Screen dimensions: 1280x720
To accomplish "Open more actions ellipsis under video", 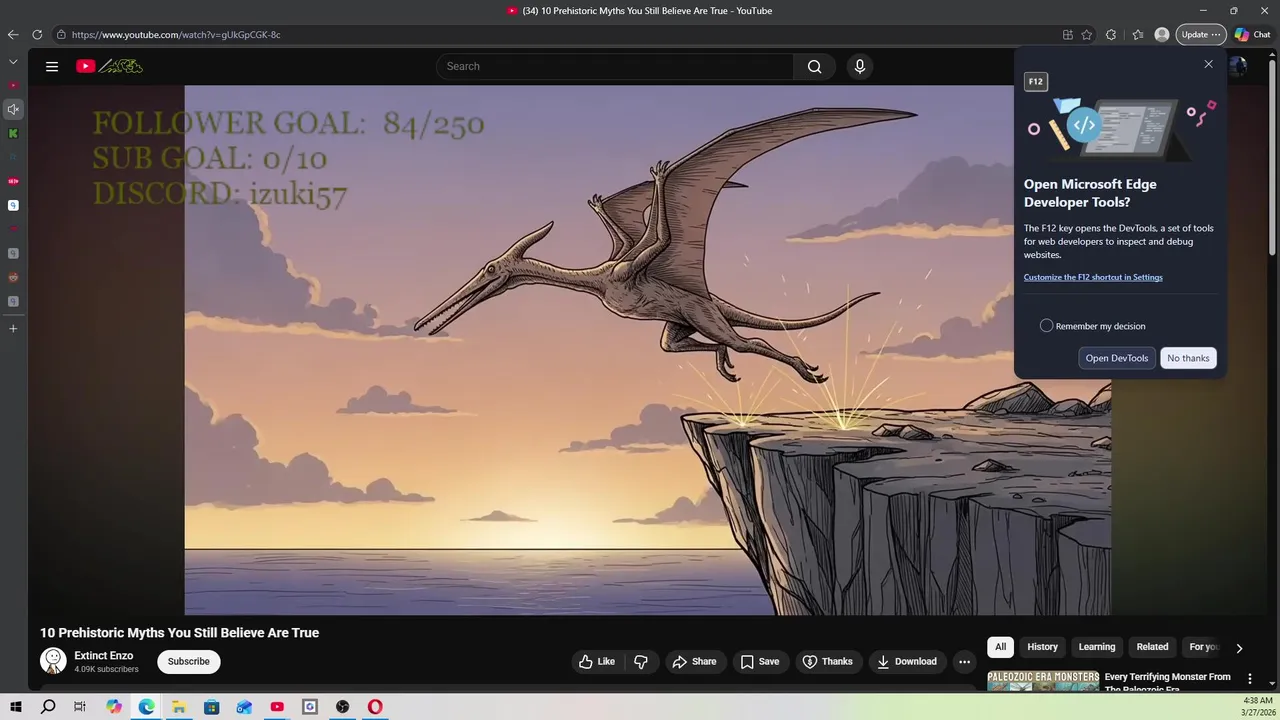I will point(964,661).
